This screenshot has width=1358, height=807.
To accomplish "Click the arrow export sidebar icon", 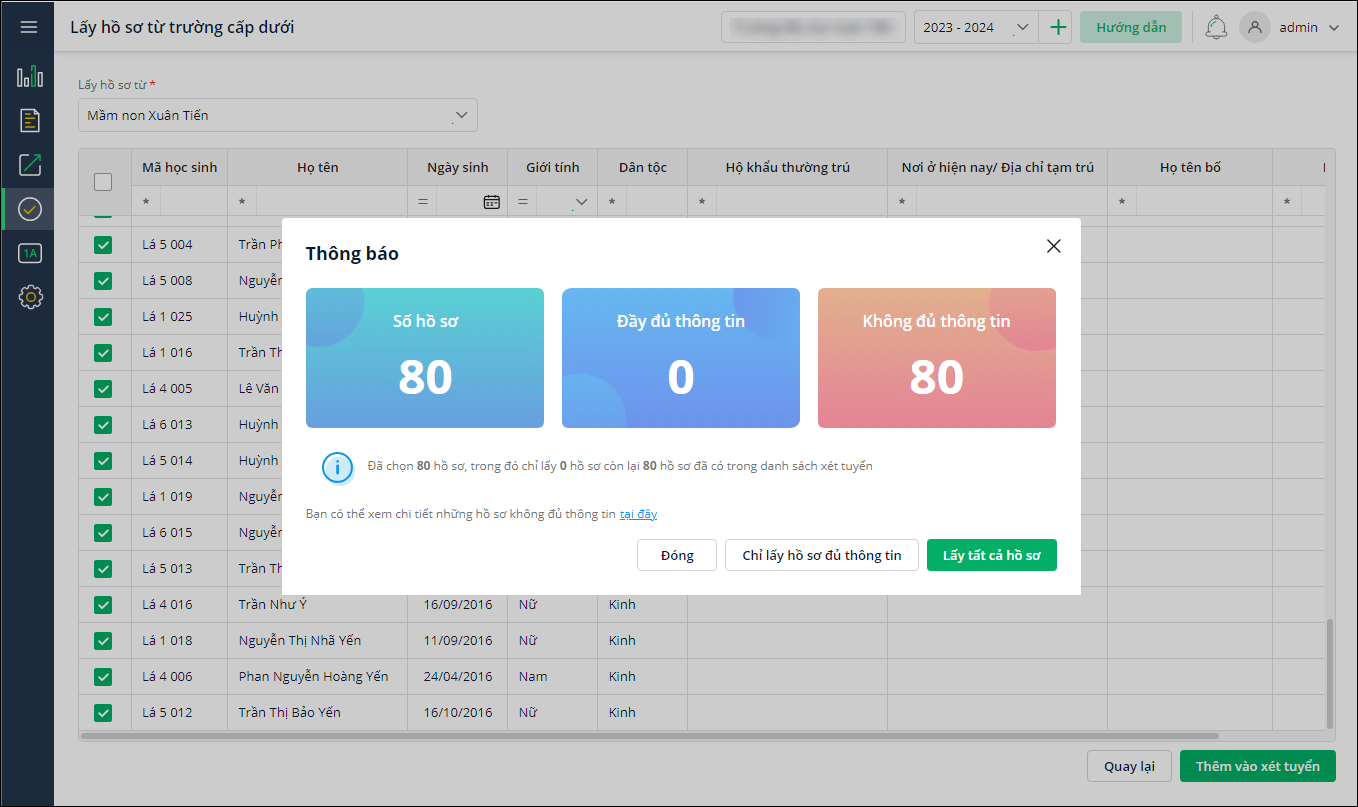I will (30, 165).
